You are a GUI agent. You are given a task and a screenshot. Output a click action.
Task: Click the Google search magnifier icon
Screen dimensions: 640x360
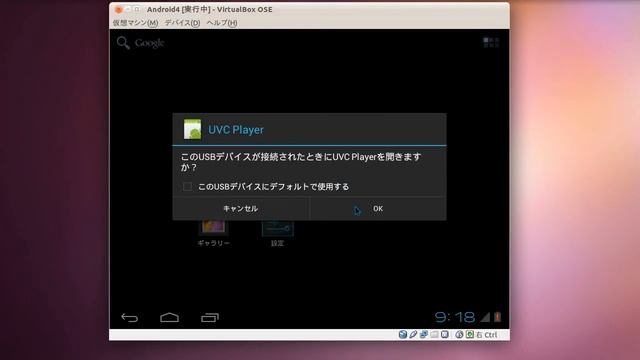123,42
